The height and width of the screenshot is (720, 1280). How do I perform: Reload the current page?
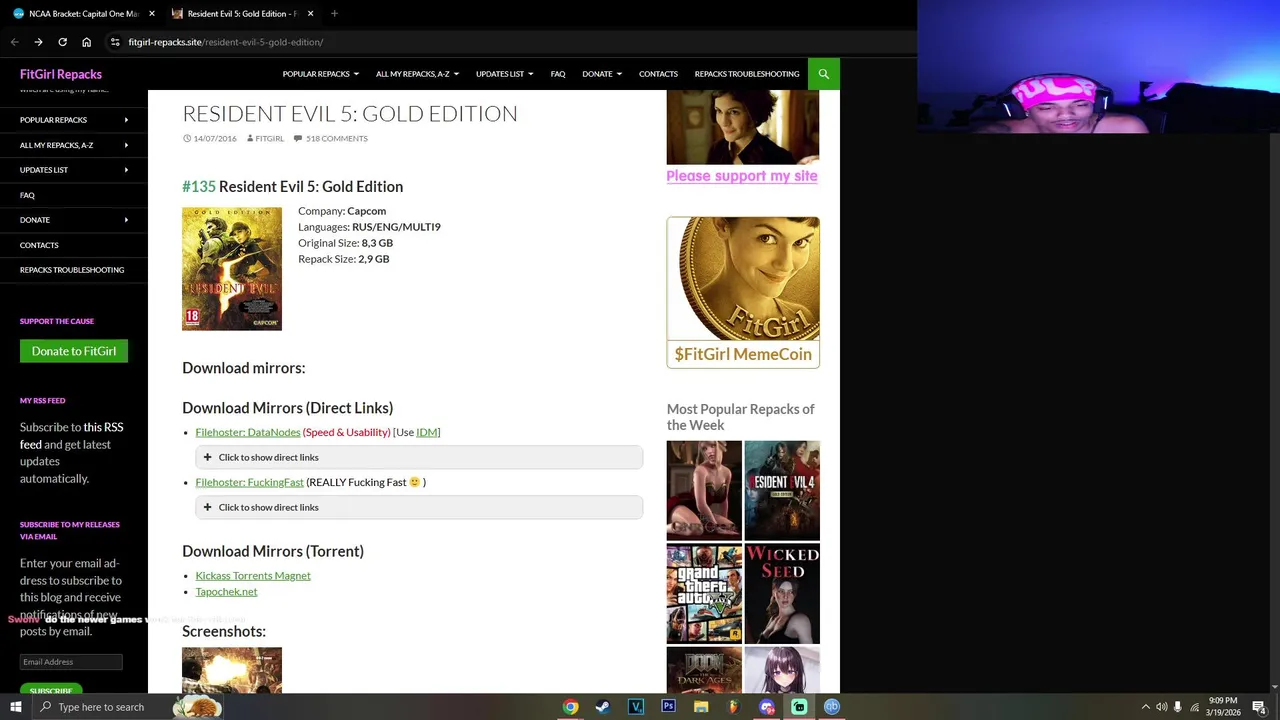tap(62, 42)
